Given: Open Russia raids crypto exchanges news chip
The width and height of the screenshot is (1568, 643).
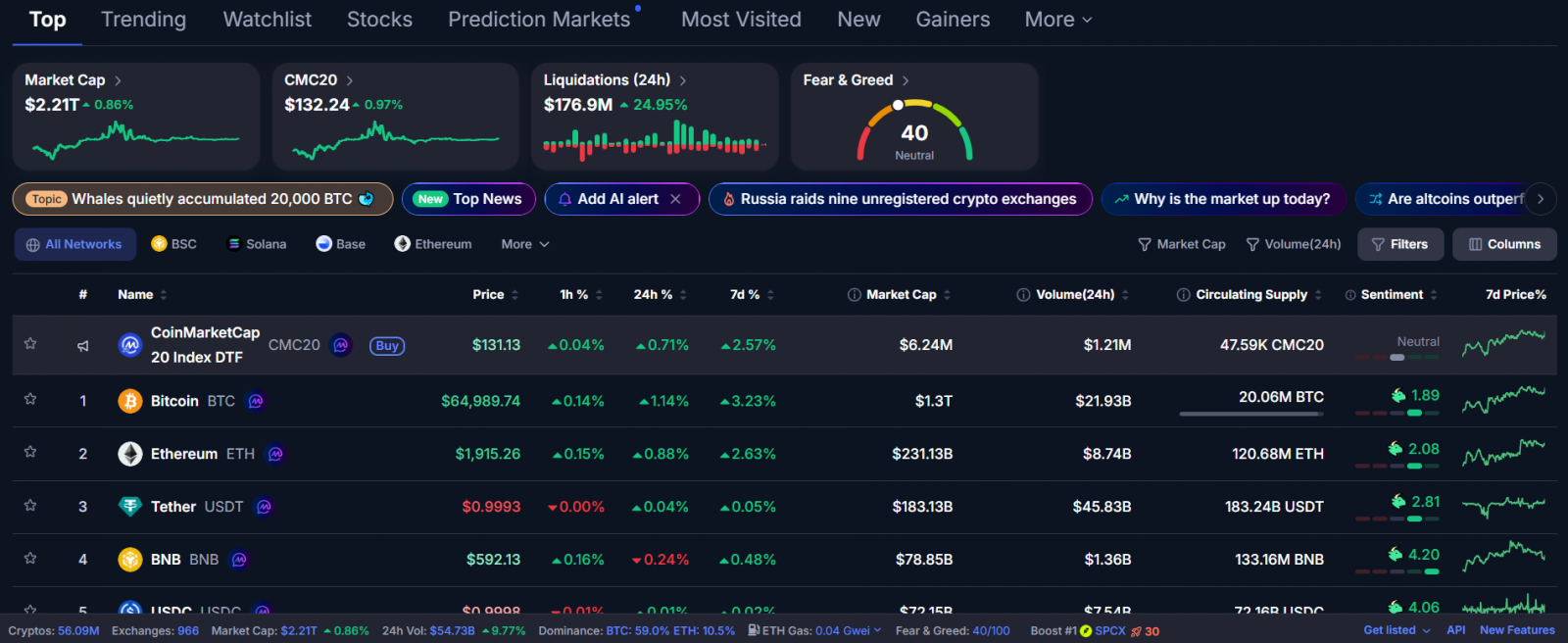Looking at the screenshot, I should point(901,199).
